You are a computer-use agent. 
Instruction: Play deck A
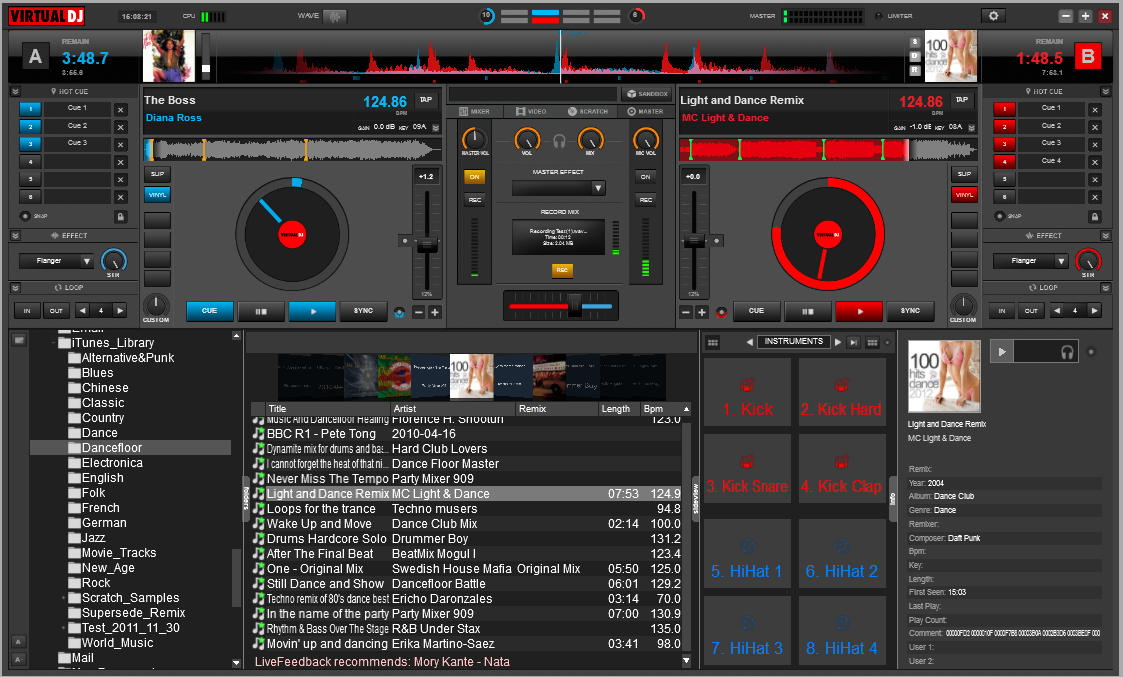tap(312, 311)
